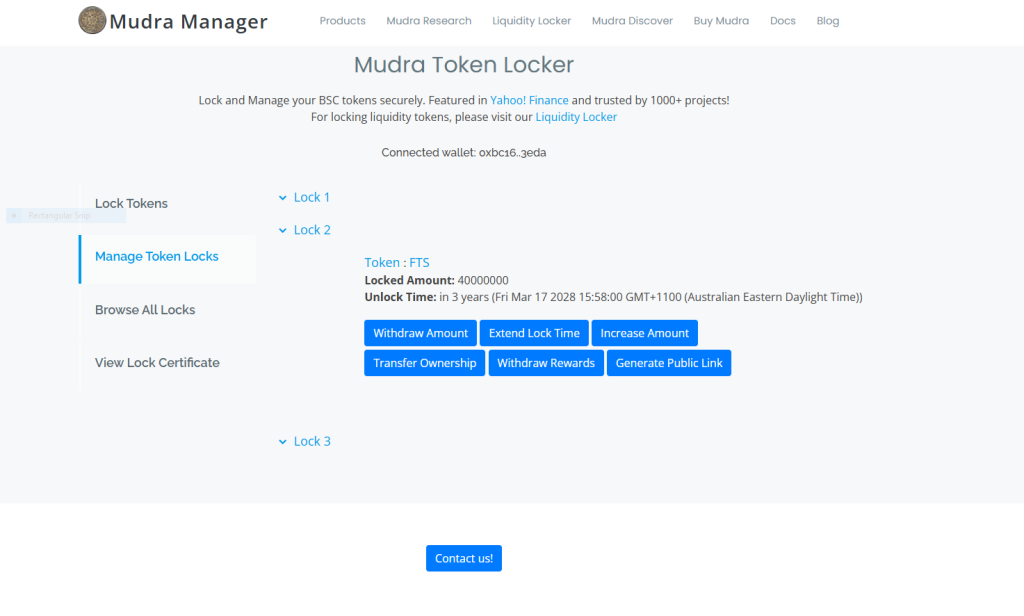Open the Lock 3 entry
Screen dimensions: 1024x616
(x=312, y=442)
